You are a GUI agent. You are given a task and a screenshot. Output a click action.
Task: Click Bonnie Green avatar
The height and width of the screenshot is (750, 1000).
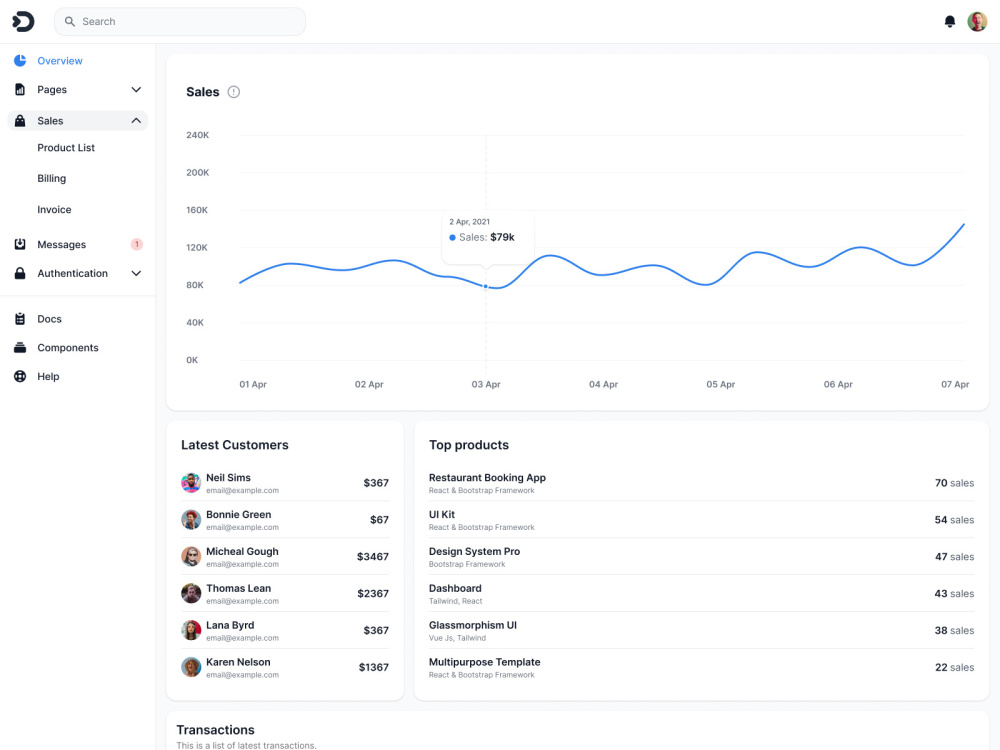click(x=191, y=520)
